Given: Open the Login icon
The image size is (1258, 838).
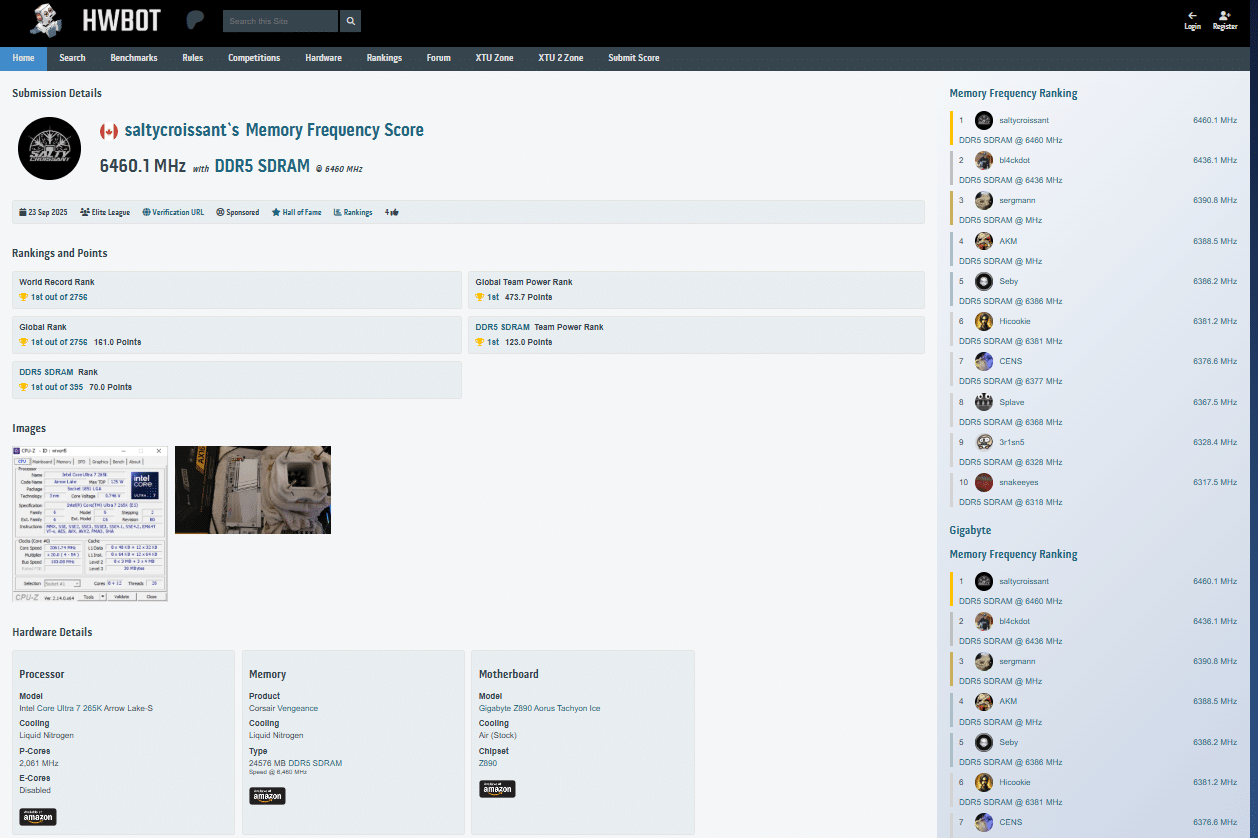Looking at the screenshot, I should point(1192,20).
